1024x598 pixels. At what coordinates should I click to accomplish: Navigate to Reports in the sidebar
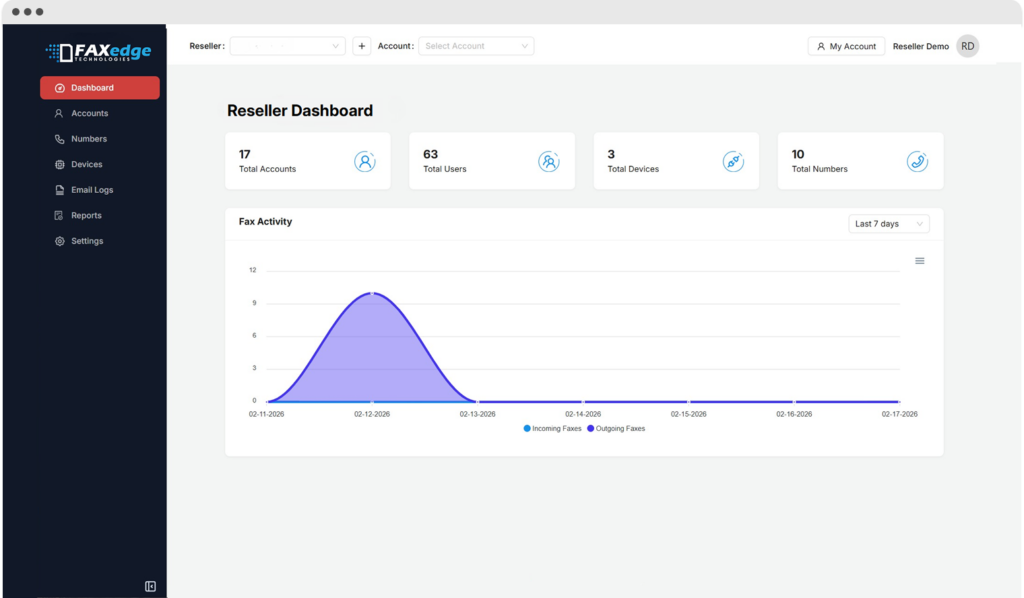coord(86,215)
